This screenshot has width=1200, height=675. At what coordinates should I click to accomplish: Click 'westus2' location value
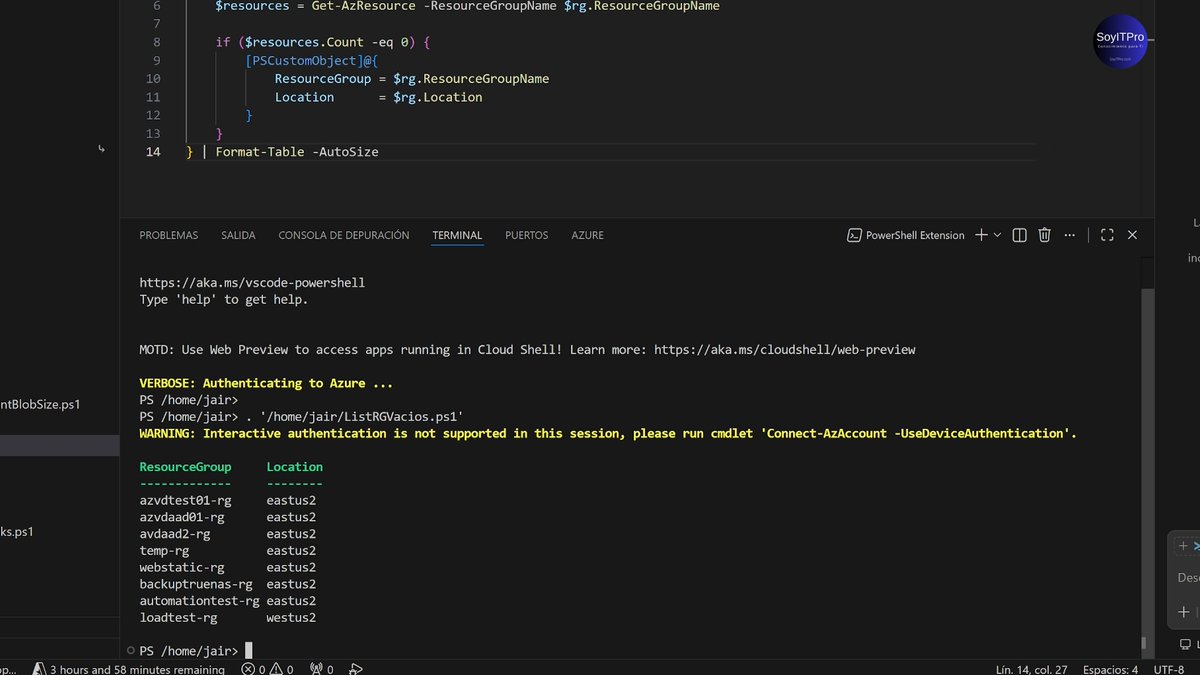click(x=291, y=618)
